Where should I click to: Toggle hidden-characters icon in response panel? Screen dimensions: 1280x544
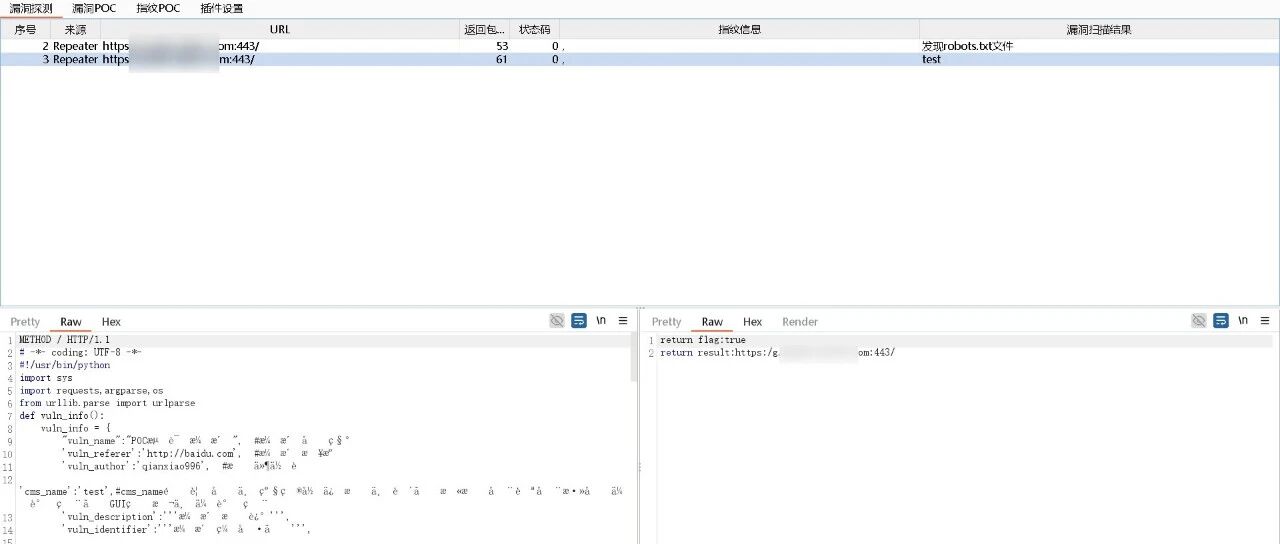[1199, 321]
